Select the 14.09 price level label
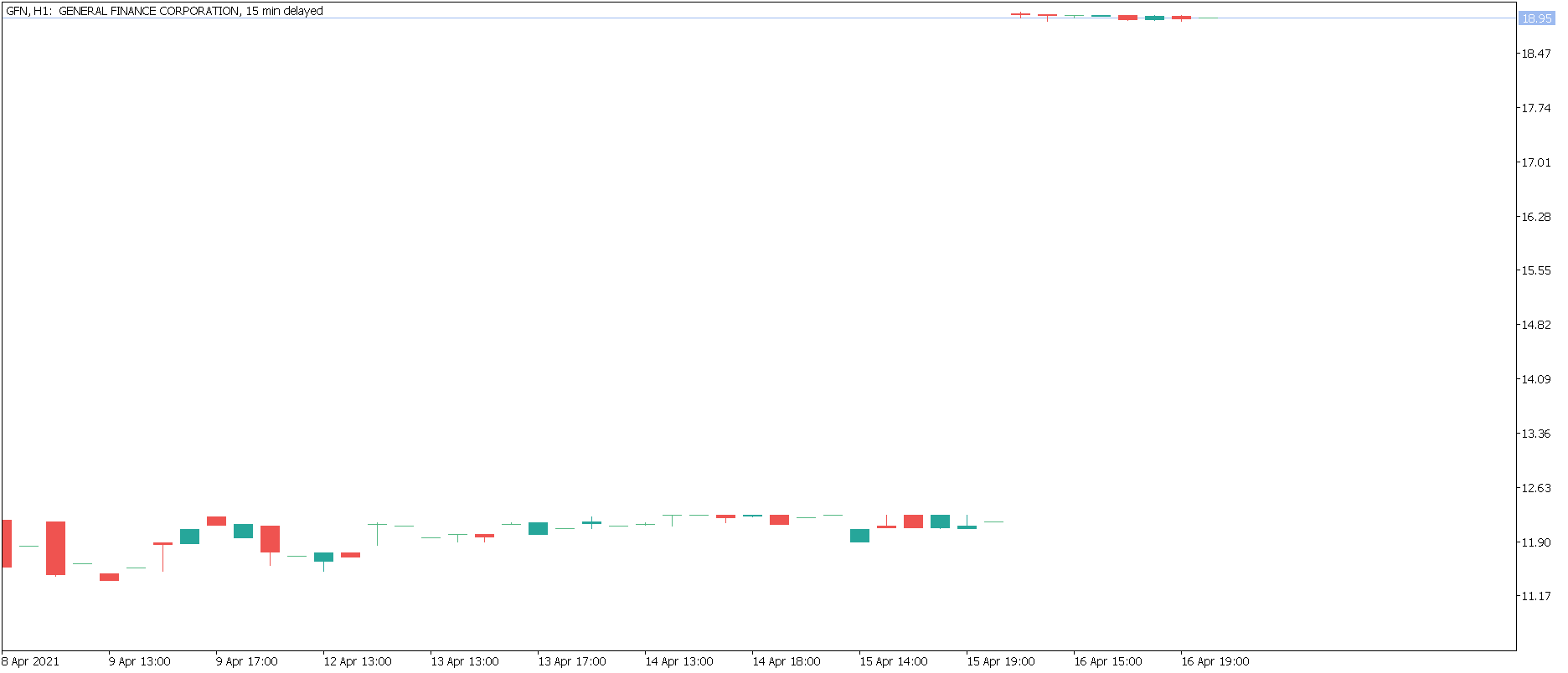The image size is (1568, 673). [1536, 379]
